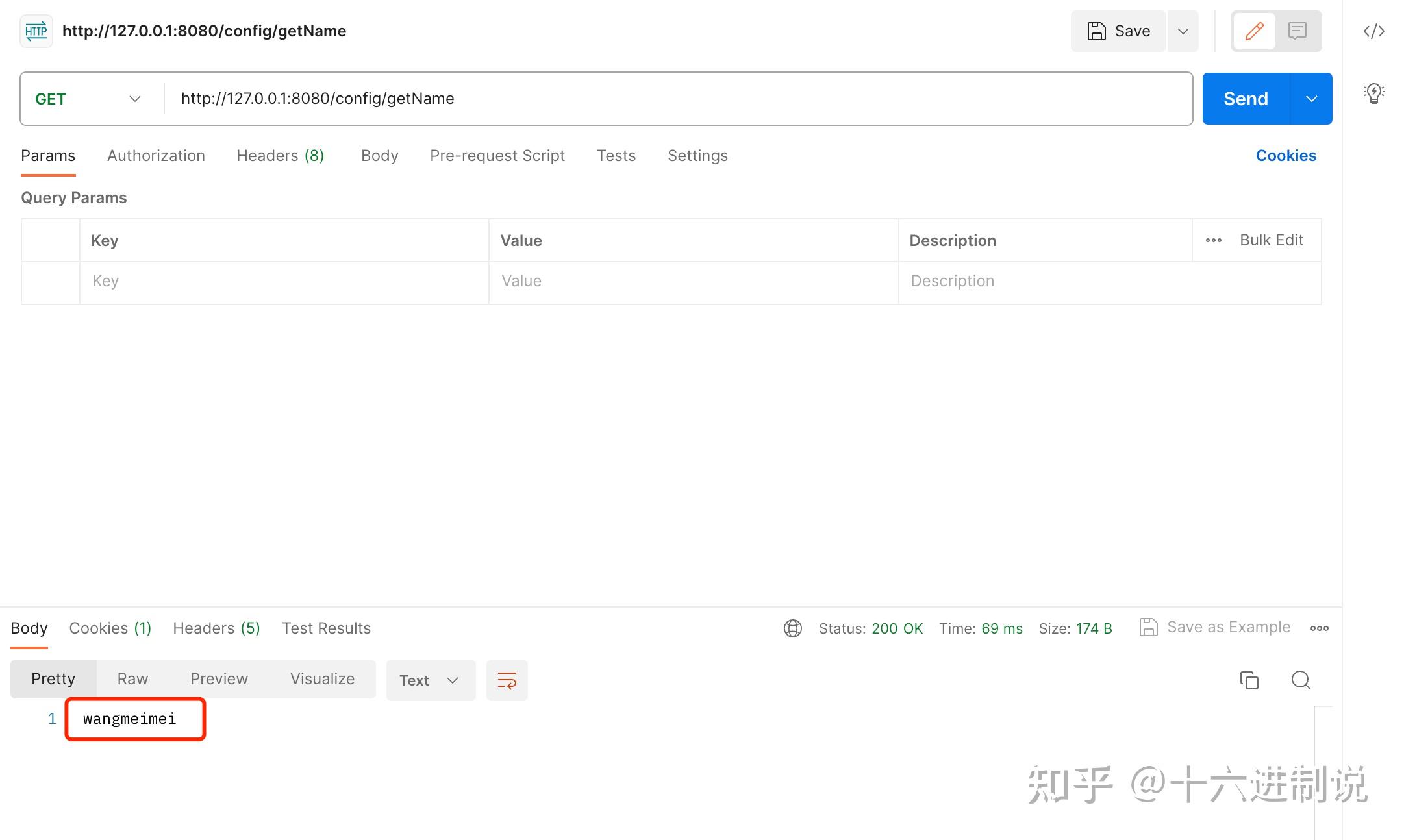Click the edit pencil icon near Save
This screenshot has height=840, width=1404.
click(1254, 31)
